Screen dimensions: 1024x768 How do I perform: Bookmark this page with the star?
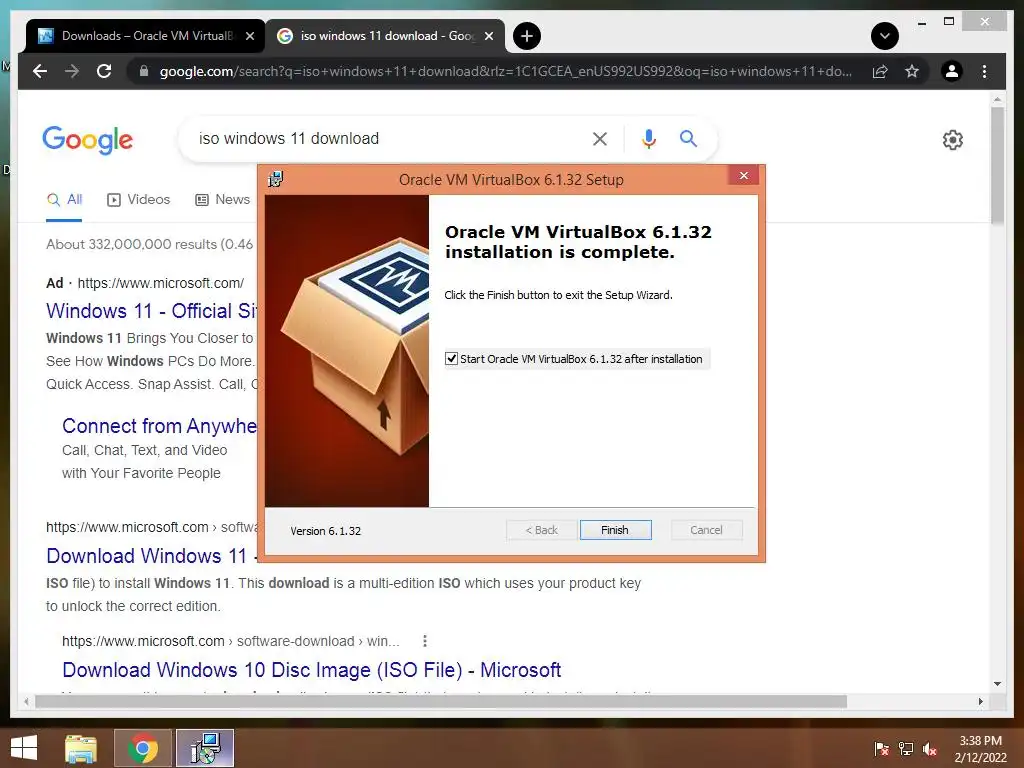912,71
